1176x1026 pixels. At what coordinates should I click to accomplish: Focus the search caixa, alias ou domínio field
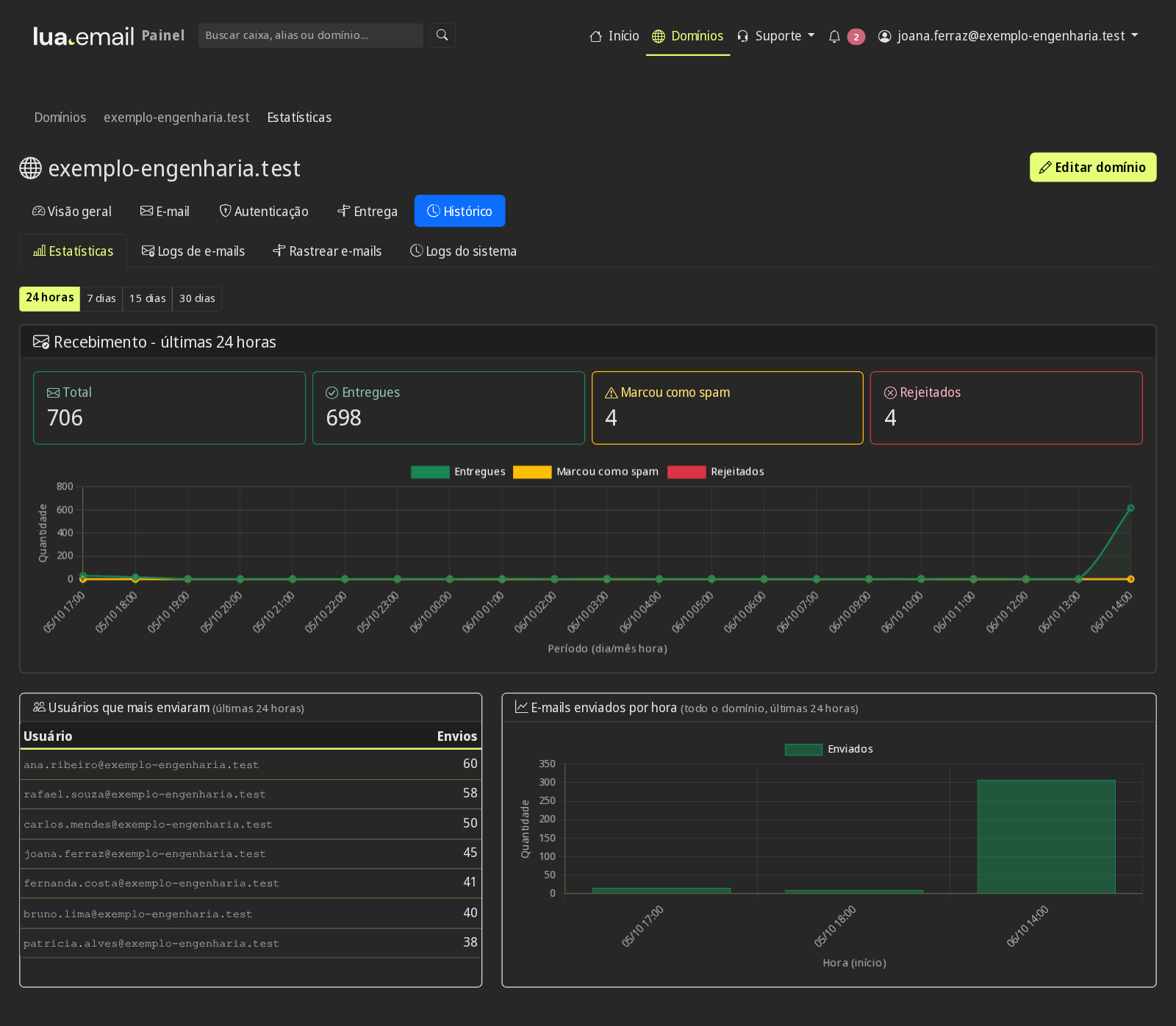[311, 35]
